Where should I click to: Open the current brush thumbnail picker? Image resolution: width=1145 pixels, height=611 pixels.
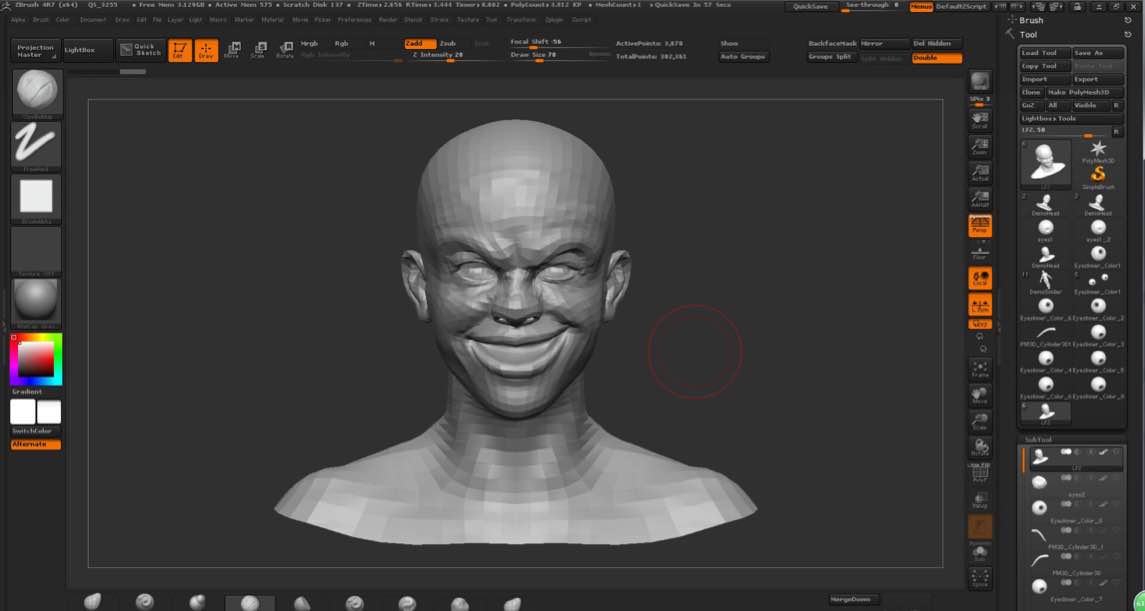(x=37, y=93)
